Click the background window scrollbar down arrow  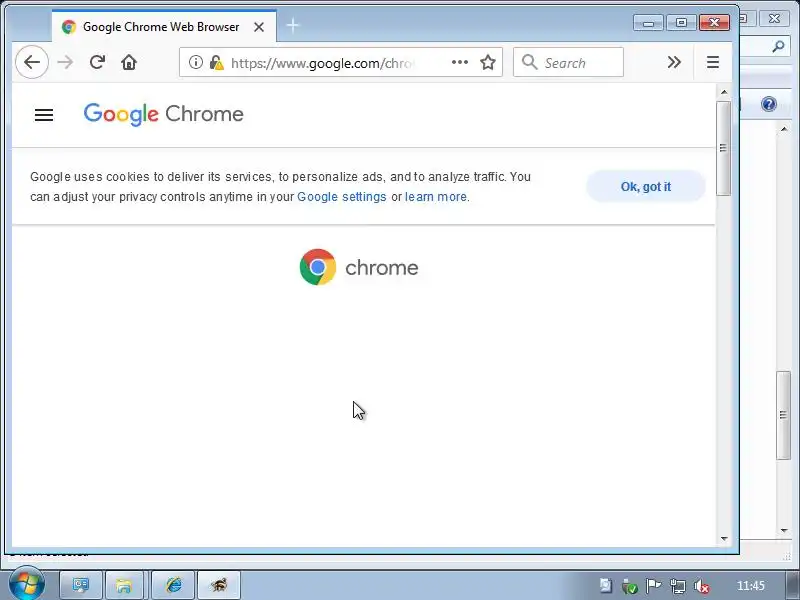(784, 531)
